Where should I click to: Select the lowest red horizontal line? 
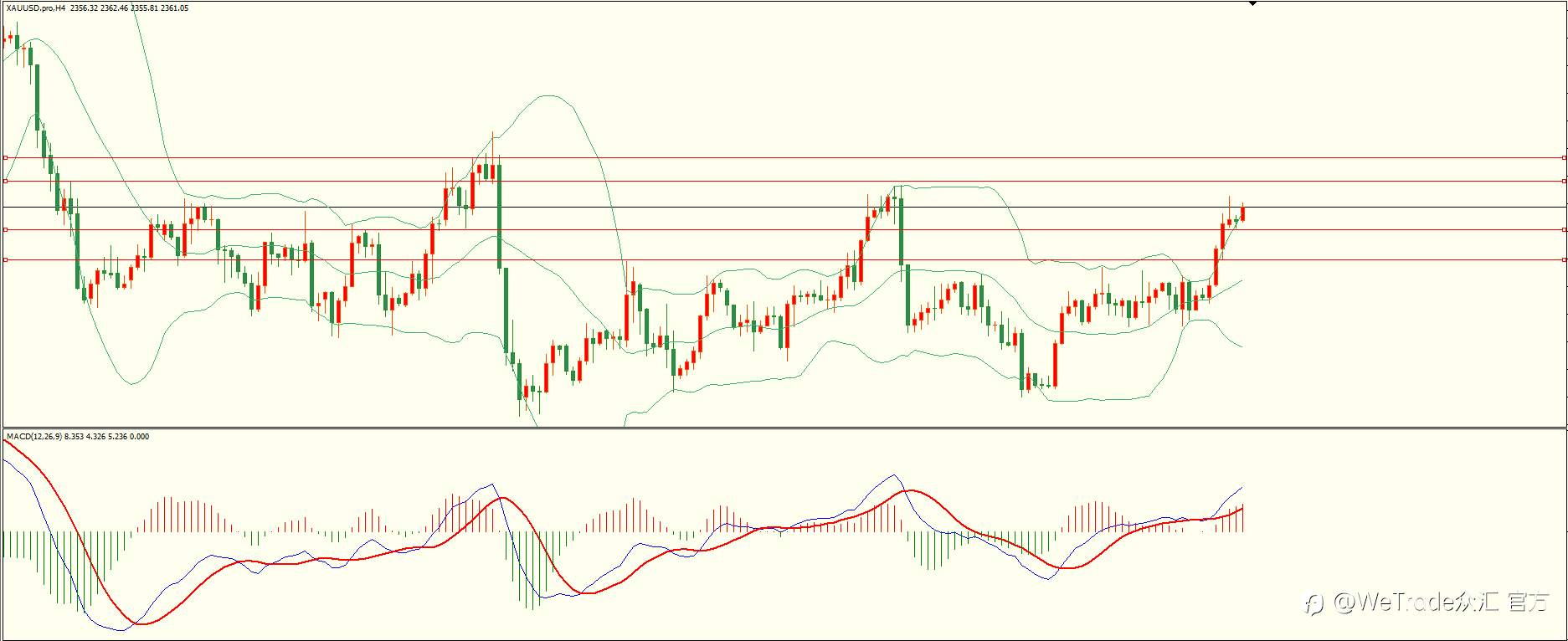[x=784, y=260]
